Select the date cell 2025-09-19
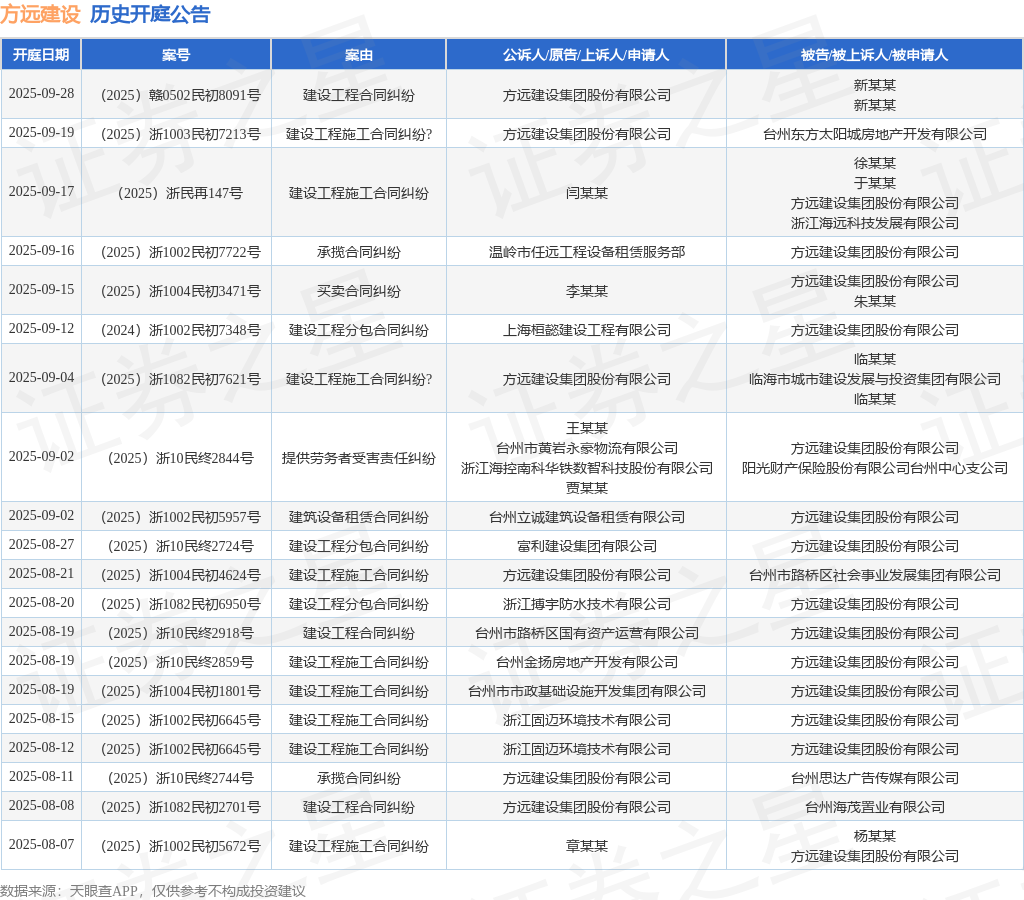The height and width of the screenshot is (900, 1024). point(41,133)
